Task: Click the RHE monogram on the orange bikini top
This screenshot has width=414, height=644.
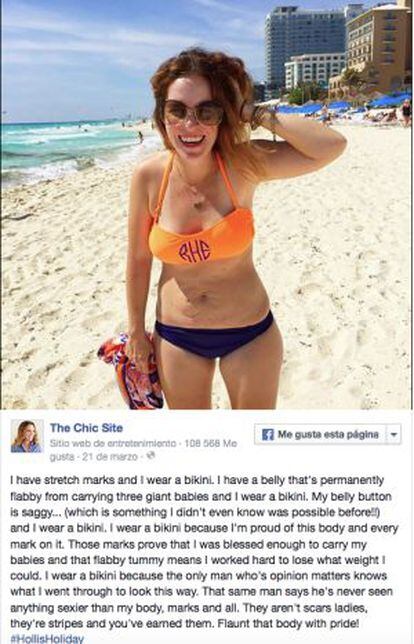Action: (194, 251)
